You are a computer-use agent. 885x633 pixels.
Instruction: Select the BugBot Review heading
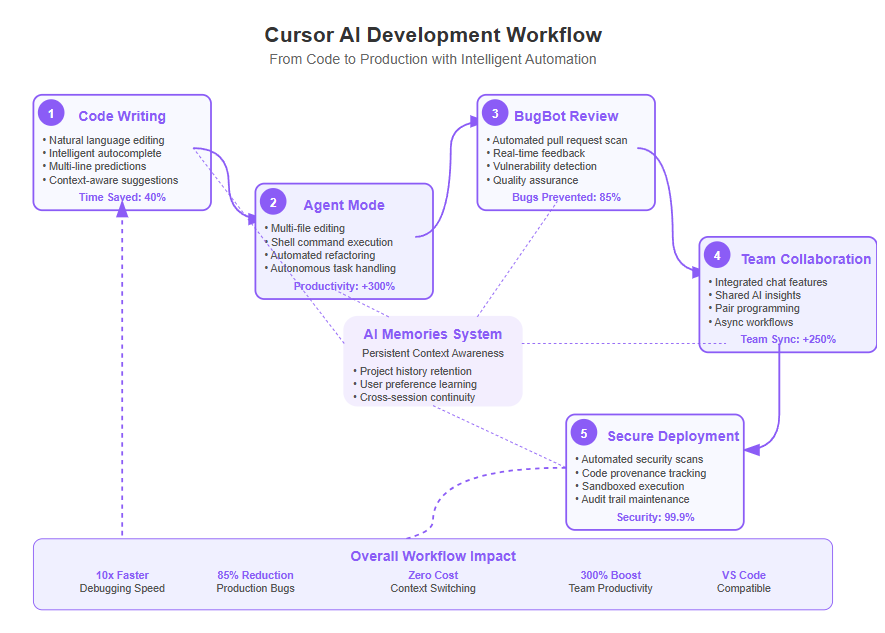pyautogui.click(x=566, y=116)
